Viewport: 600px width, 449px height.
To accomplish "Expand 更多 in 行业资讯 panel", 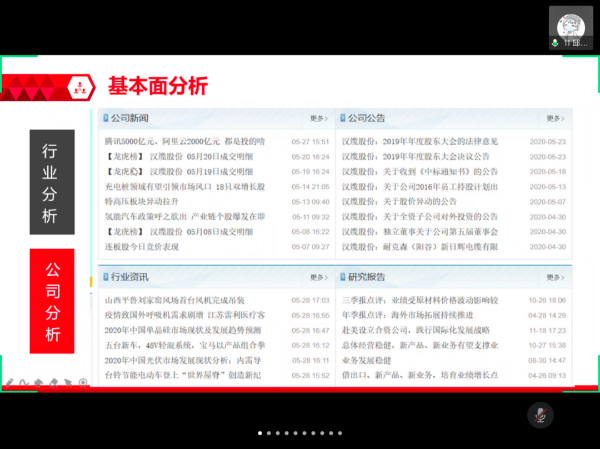I will [x=318, y=277].
